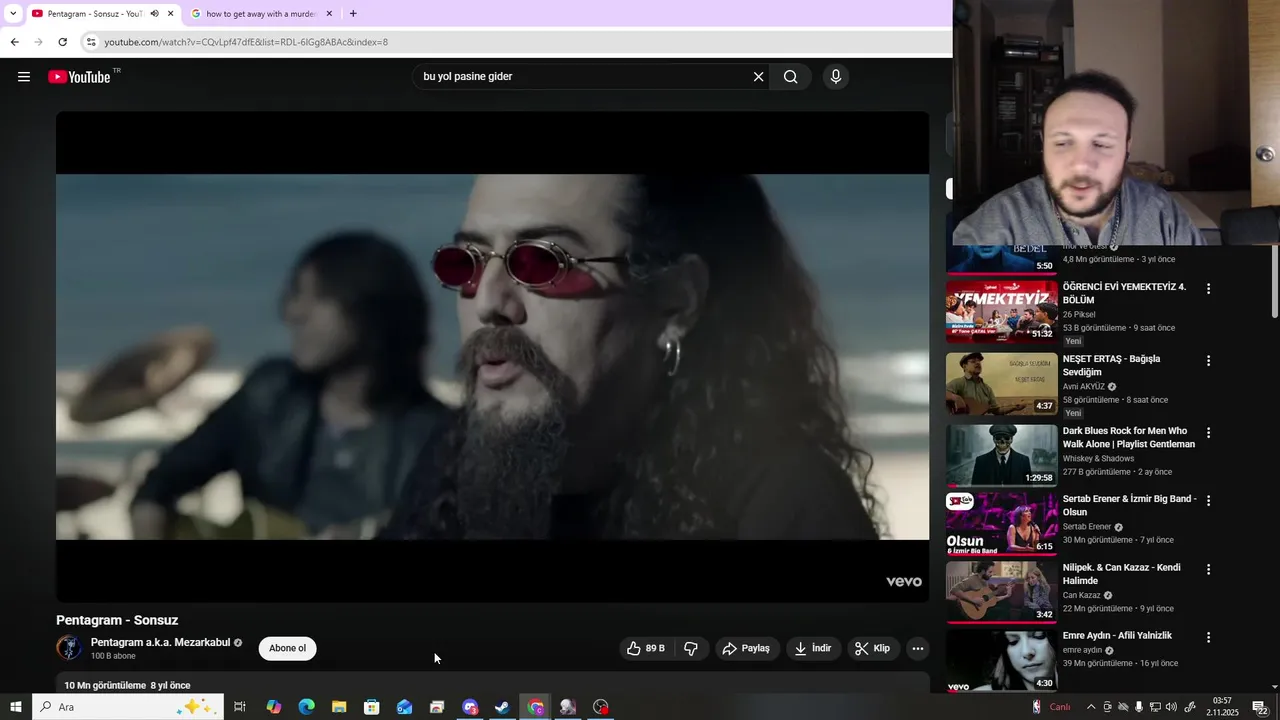Open Emre Aydın - Afili Yalnizlik title
This screenshot has width=1280, height=720.
(1117, 636)
